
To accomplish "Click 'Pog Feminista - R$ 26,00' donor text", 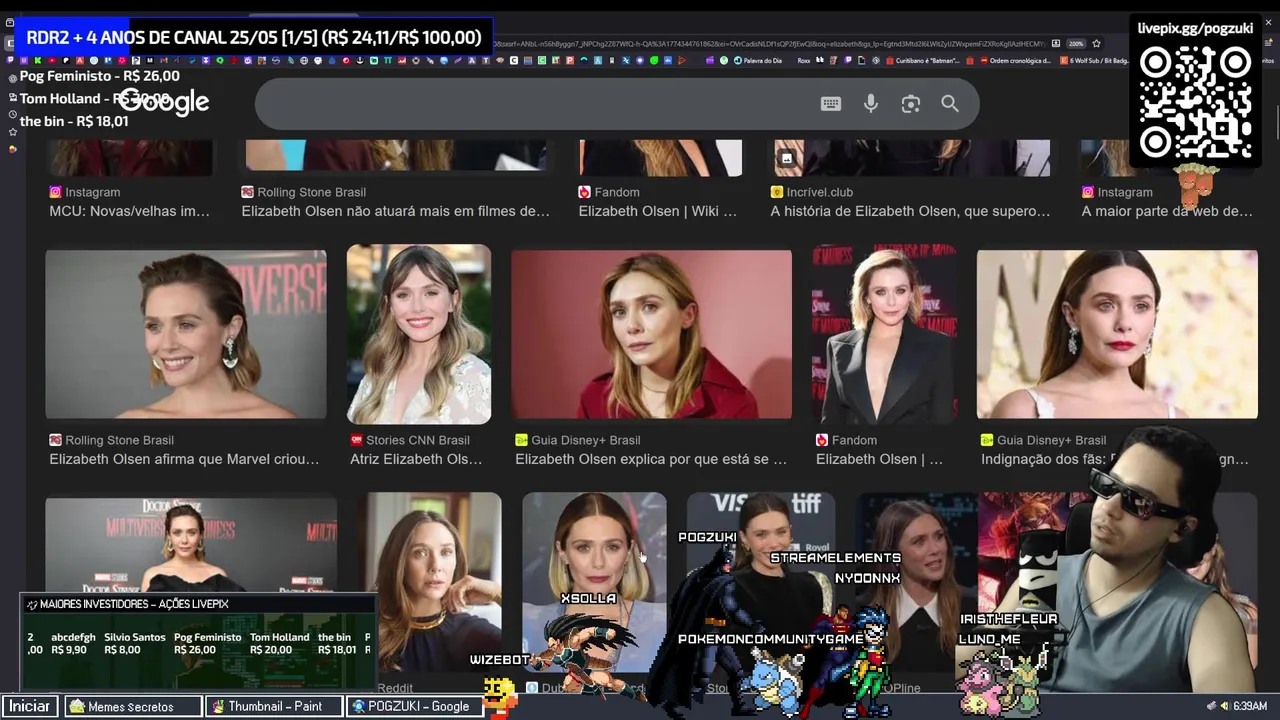I will point(100,76).
